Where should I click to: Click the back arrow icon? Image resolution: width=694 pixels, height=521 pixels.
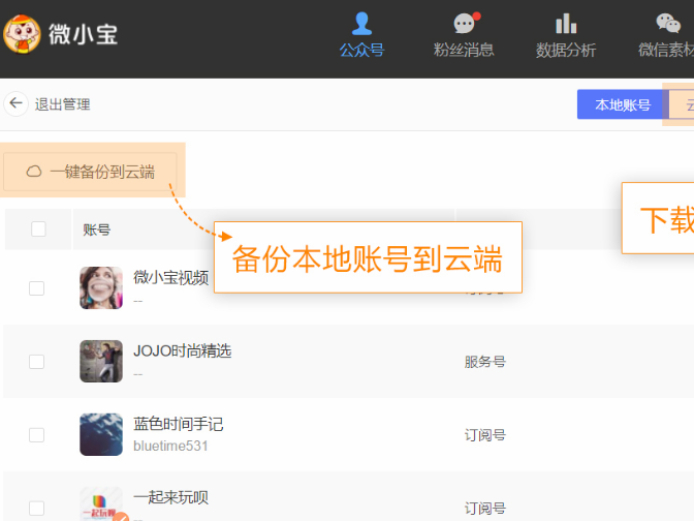click(x=16, y=104)
